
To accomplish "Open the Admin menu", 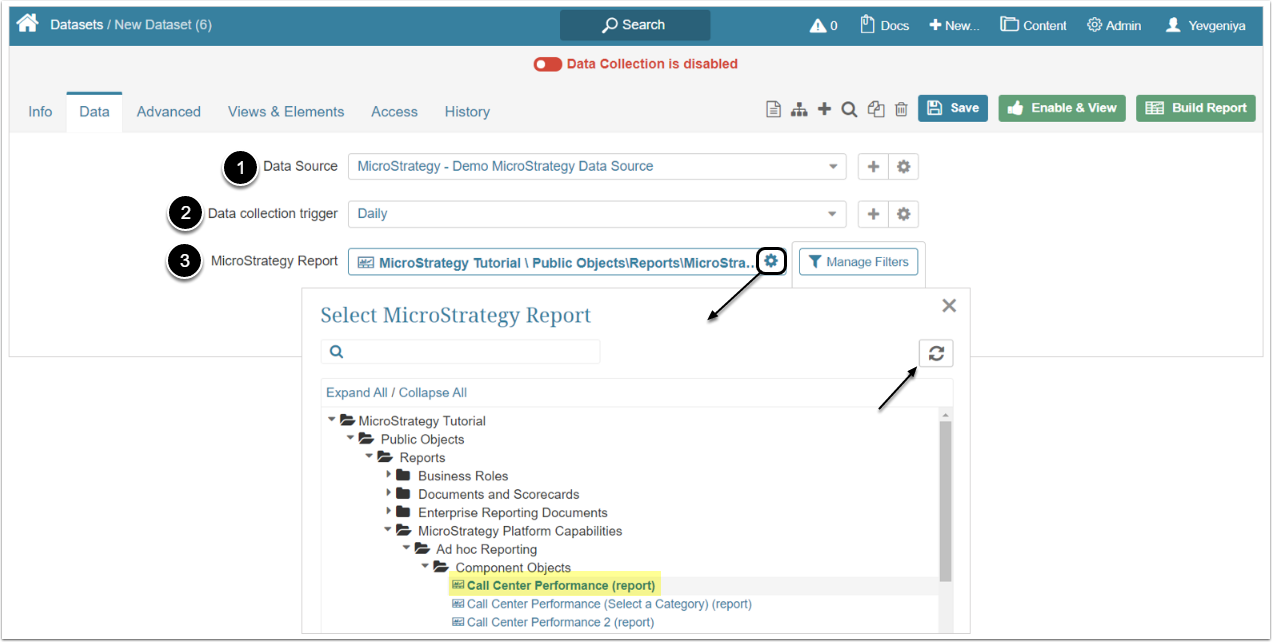I will (x=1114, y=25).
